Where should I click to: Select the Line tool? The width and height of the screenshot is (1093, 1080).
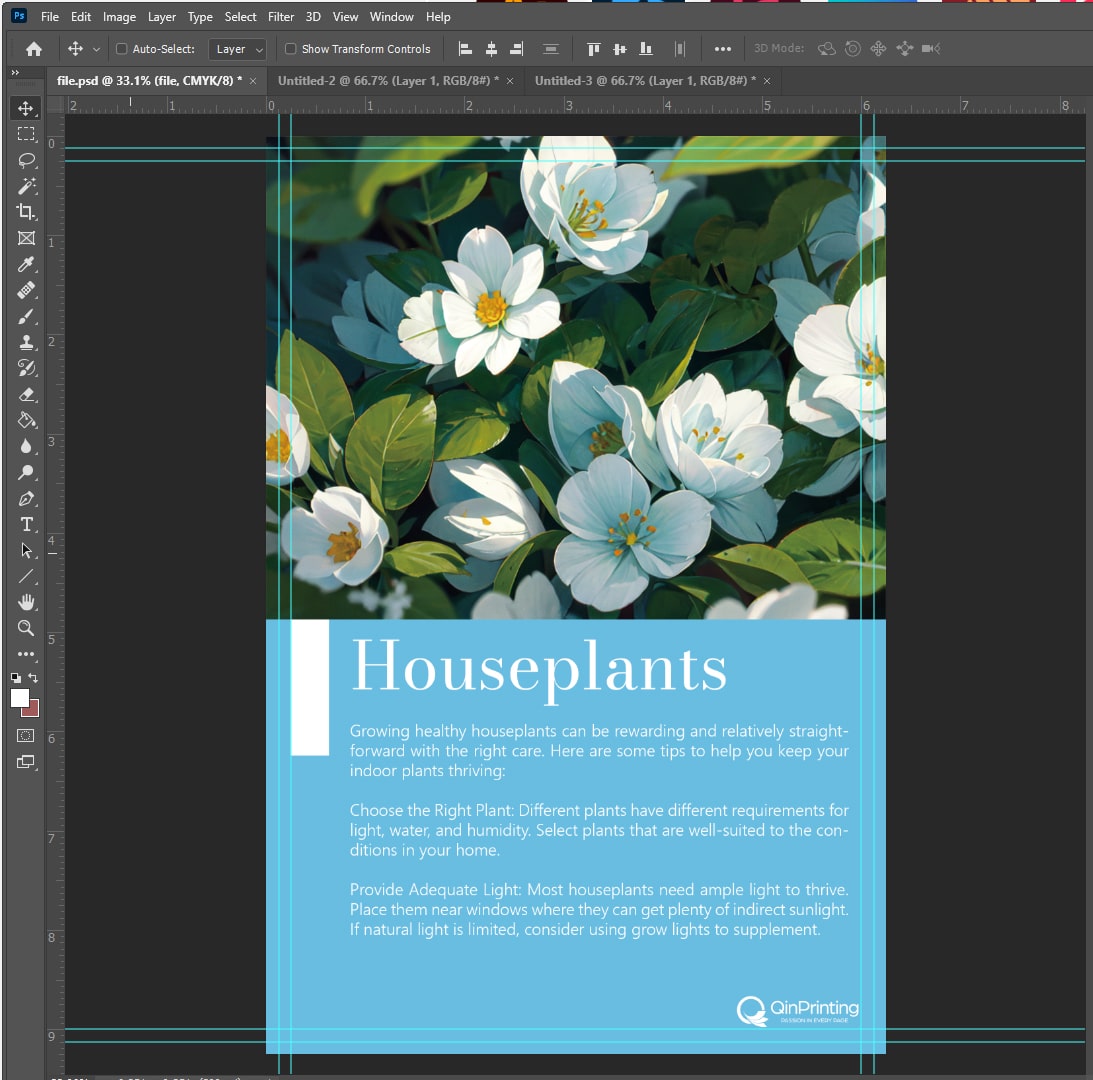[x=26, y=577]
